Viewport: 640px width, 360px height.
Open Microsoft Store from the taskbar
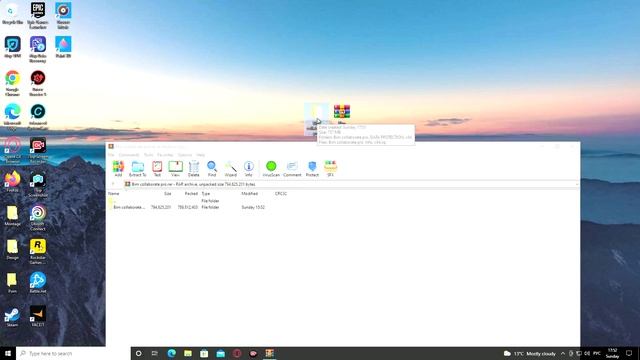tap(204, 353)
